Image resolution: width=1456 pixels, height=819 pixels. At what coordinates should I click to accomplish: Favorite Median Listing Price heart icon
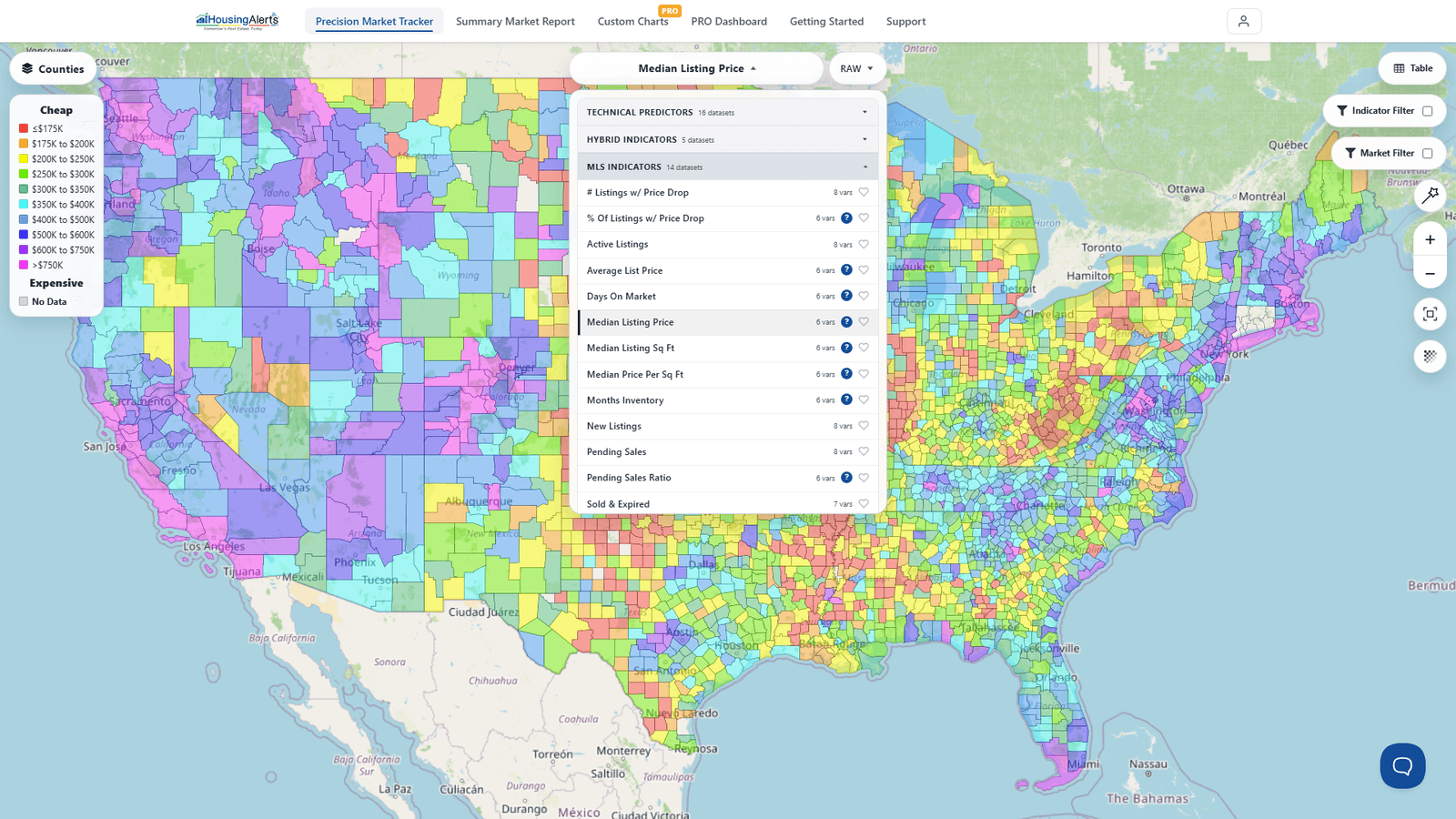point(864,322)
